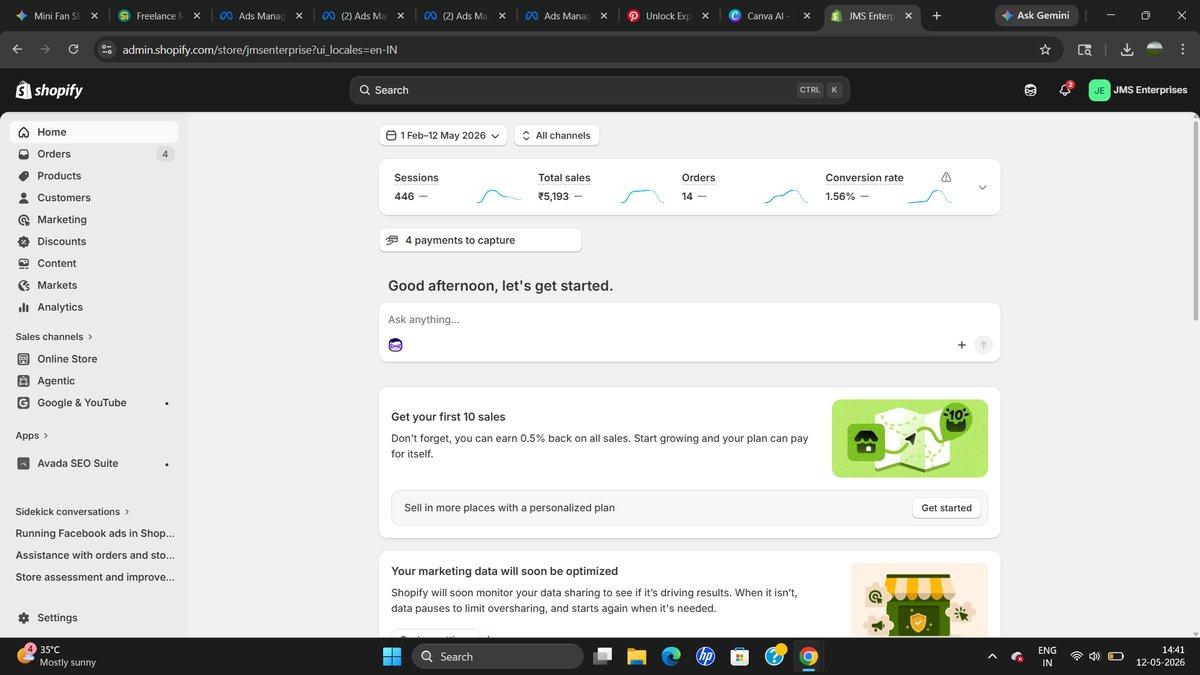This screenshot has width=1200, height=675.
Task: Expand the Sales channels section
Action: tap(54, 337)
